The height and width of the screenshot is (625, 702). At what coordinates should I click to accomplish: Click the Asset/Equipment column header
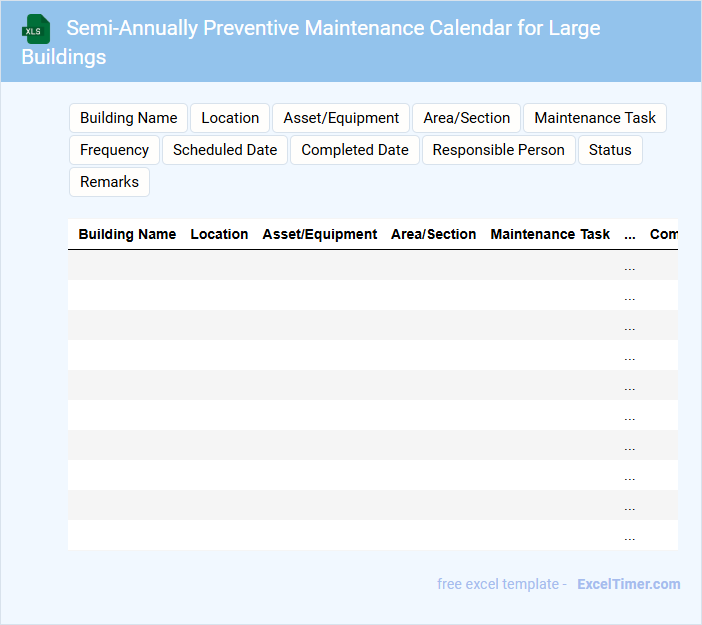pyautogui.click(x=320, y=234)
